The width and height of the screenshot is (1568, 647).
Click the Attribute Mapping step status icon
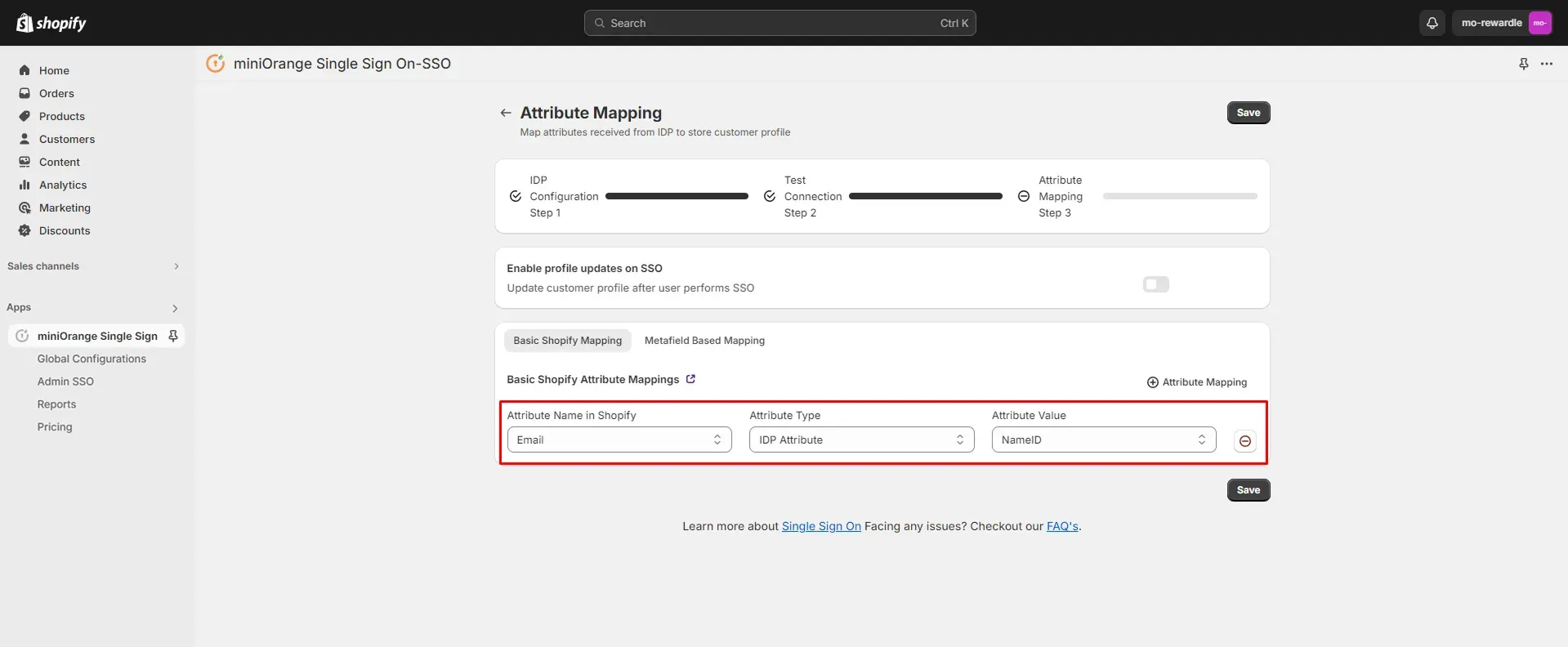pyautogui.click(x=1024, y=196)
